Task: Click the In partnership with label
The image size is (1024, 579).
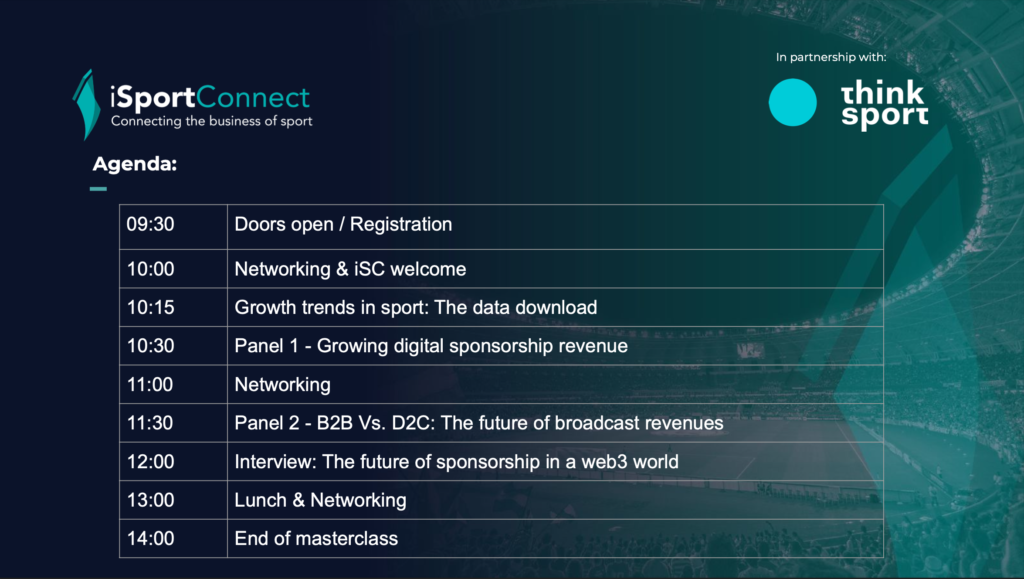Action: 831,57
